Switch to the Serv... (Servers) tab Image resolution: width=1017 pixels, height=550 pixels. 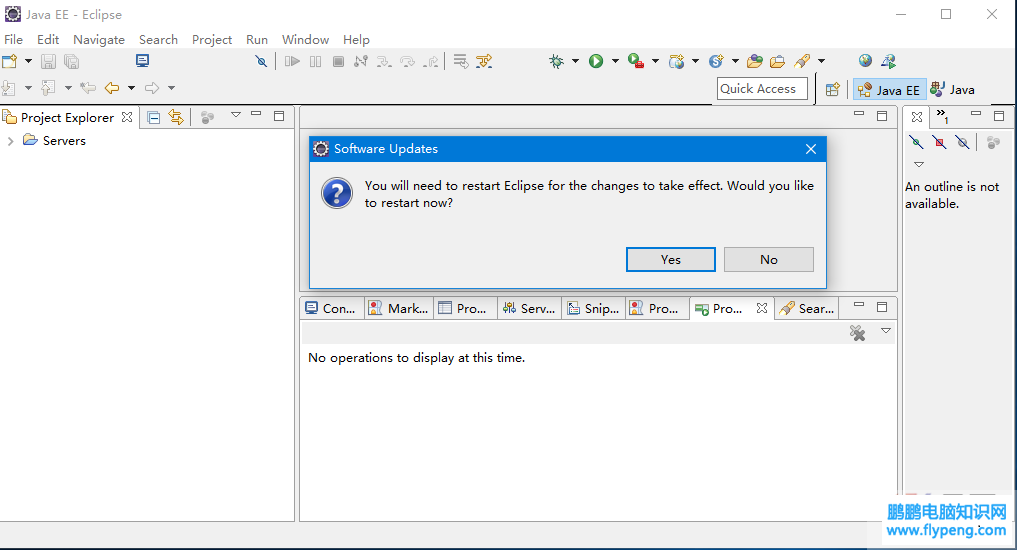coord(529,309)
